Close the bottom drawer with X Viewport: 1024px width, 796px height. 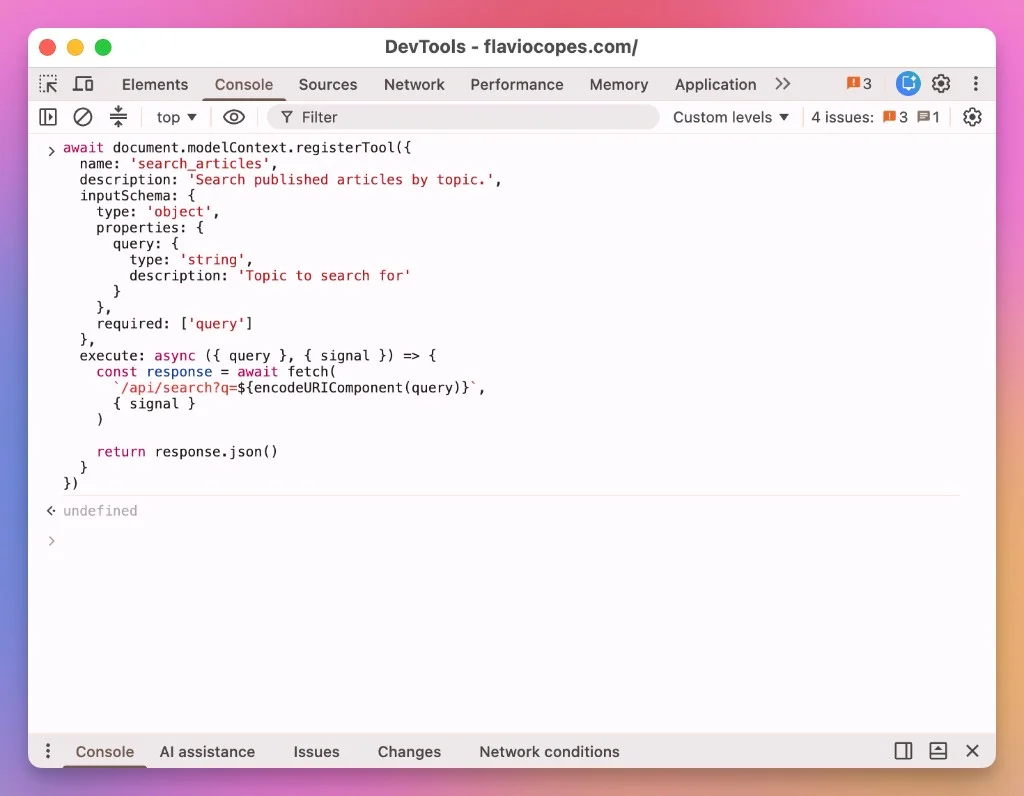pyautogui.click(x=972, y=751)
